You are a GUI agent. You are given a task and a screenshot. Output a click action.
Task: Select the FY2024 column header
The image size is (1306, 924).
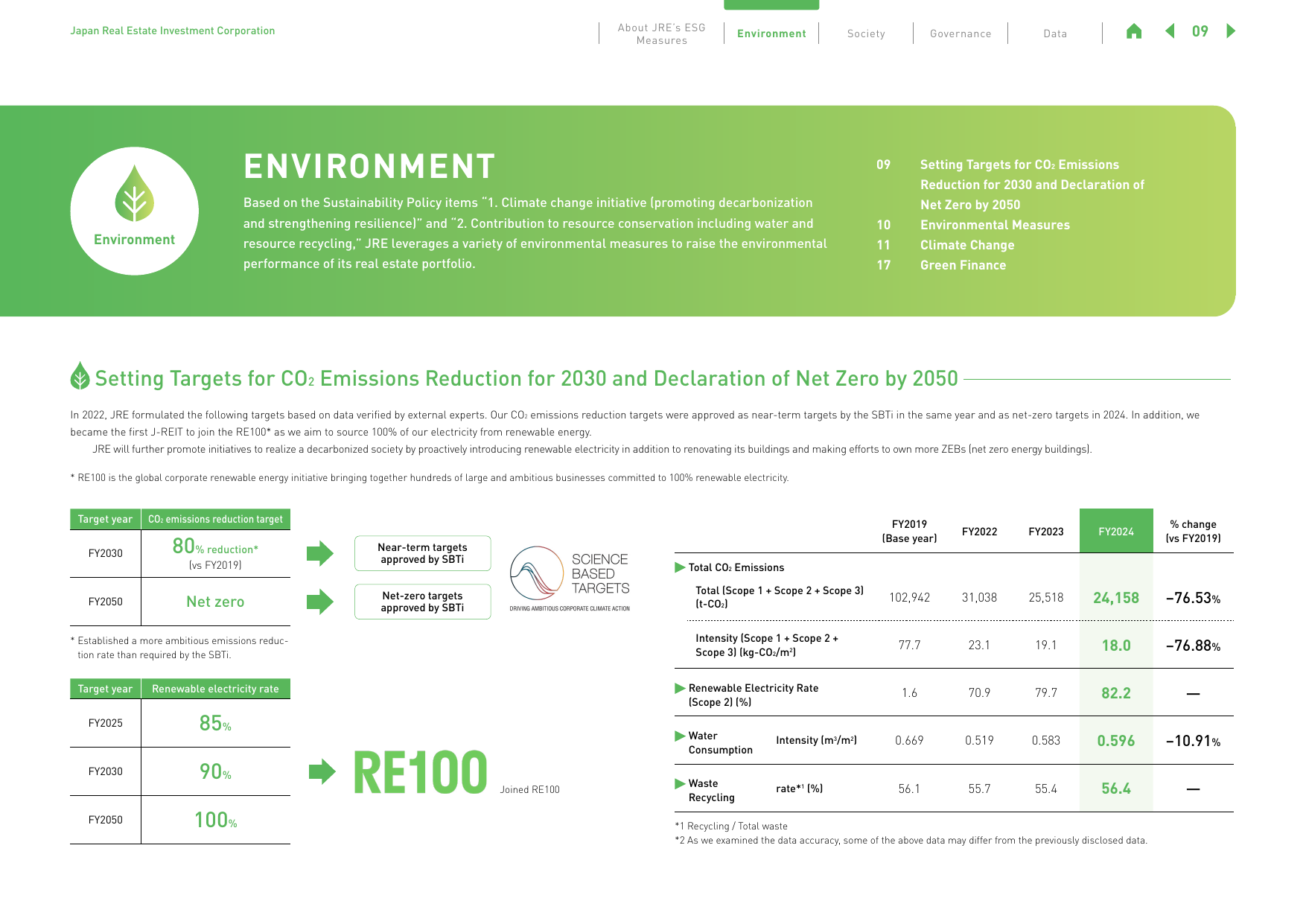1116,531
